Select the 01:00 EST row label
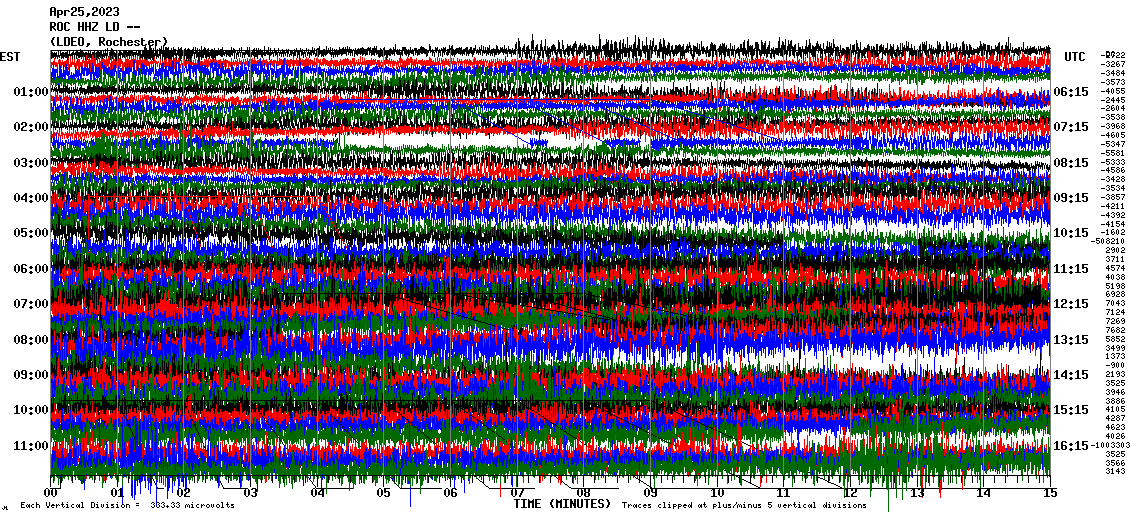This screenshot has height=519, width=1130. pyautogui.click(x=31, y=92)
